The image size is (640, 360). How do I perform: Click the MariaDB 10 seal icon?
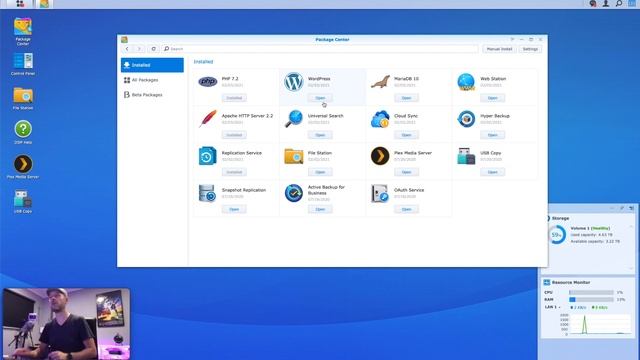tap(380, 82)
